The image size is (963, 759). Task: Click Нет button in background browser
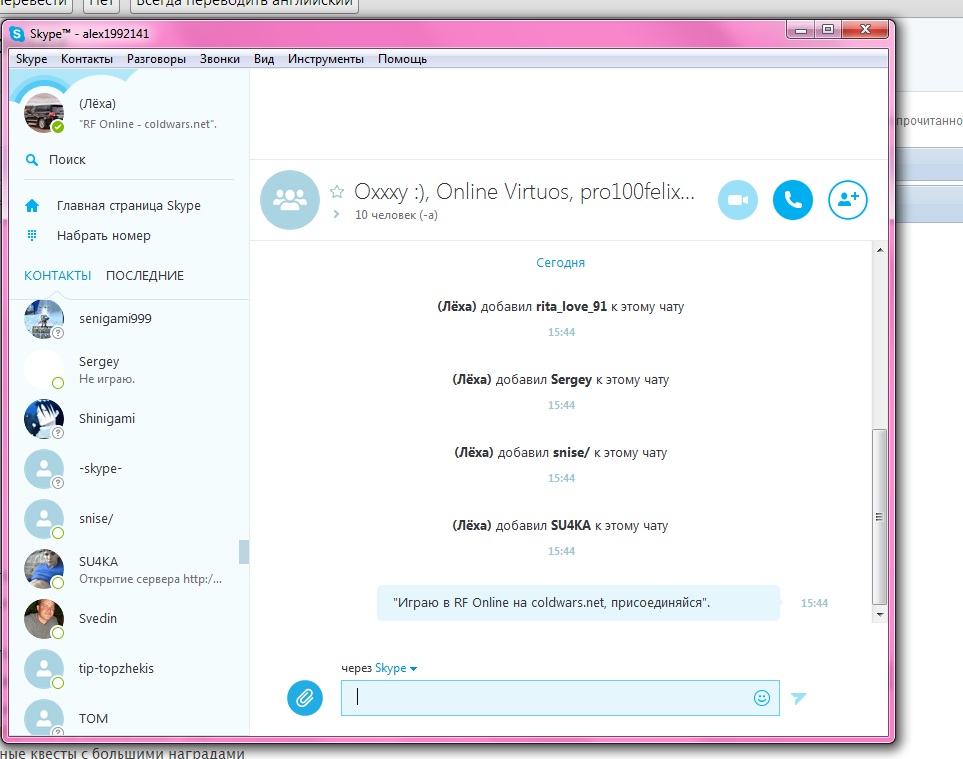click(x=102, y=4)
